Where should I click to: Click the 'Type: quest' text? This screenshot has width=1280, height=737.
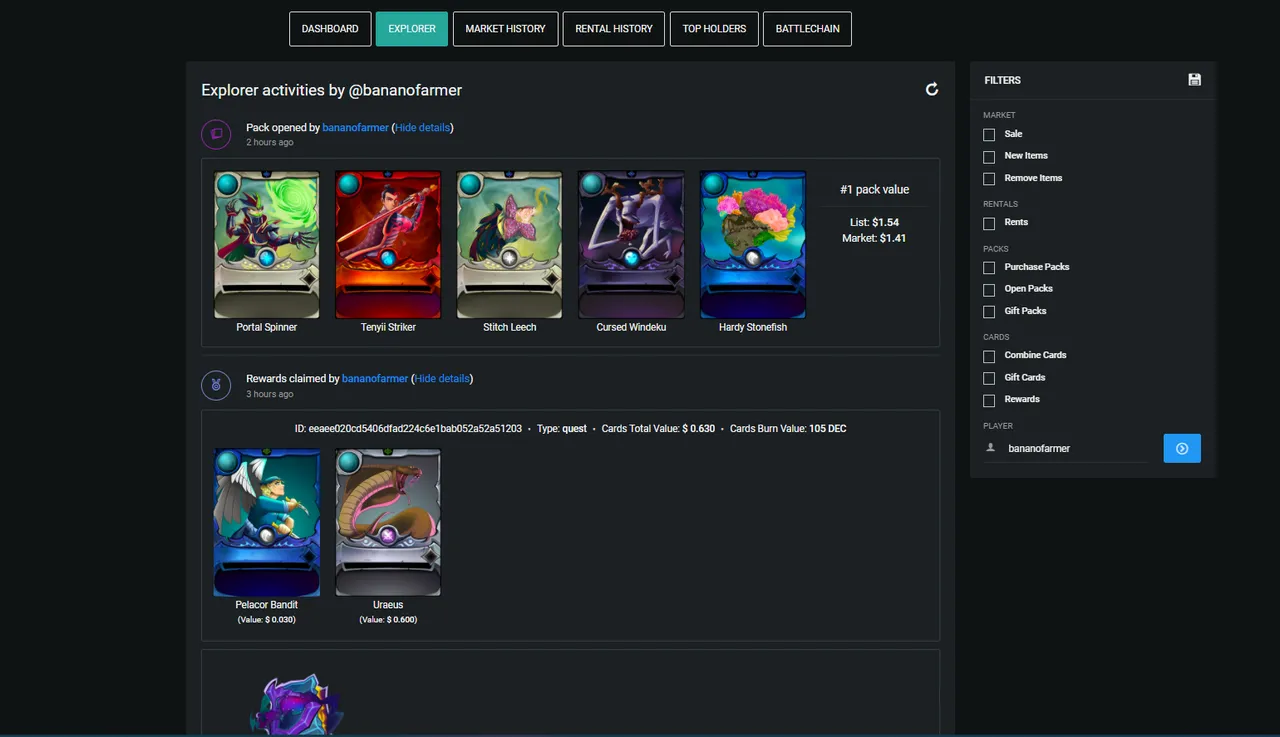coord(562,429)
